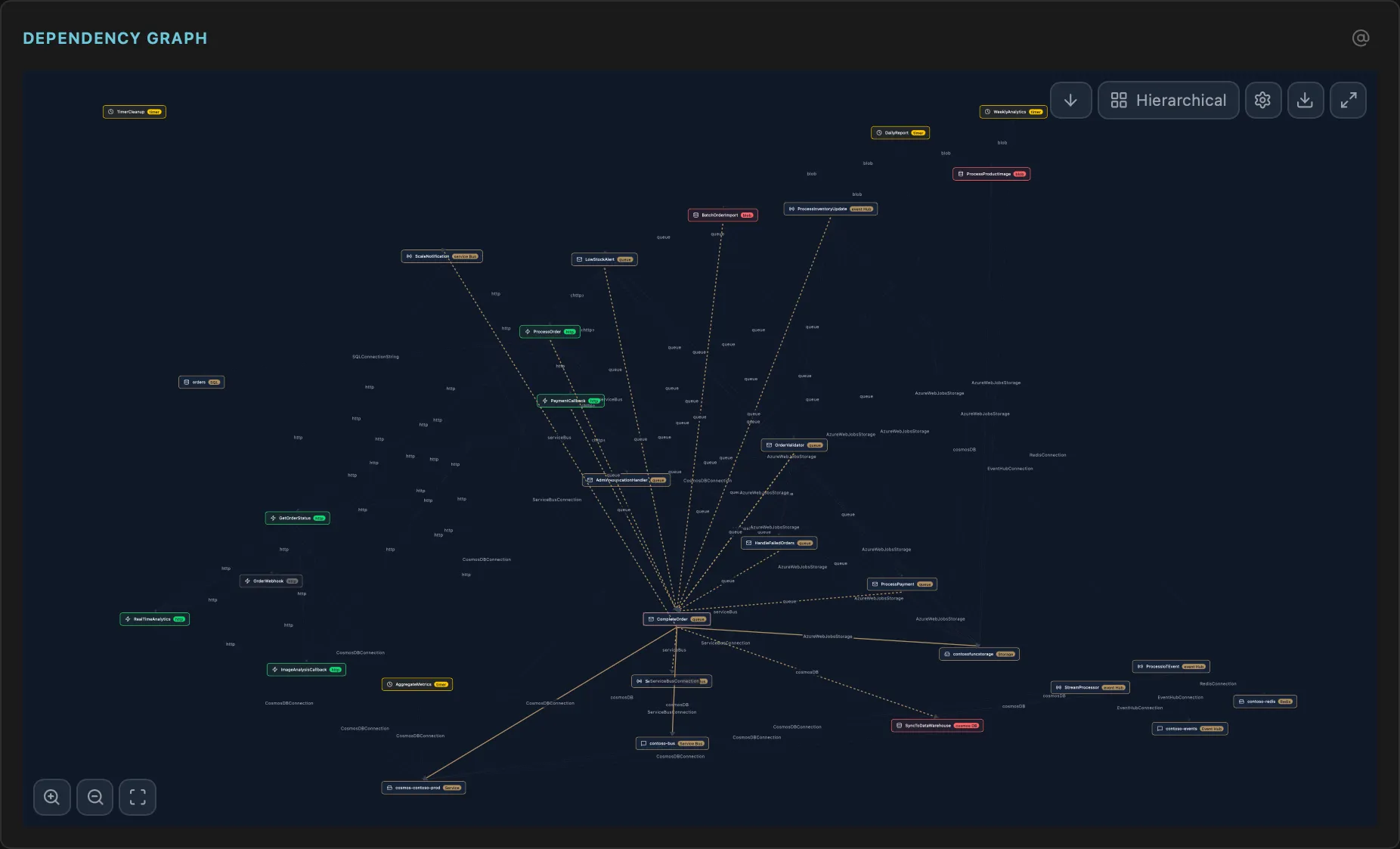Viewport: 1400px width, 849px height.
Task: Click the @ mention icon in the header
Action: [1361, 38]
